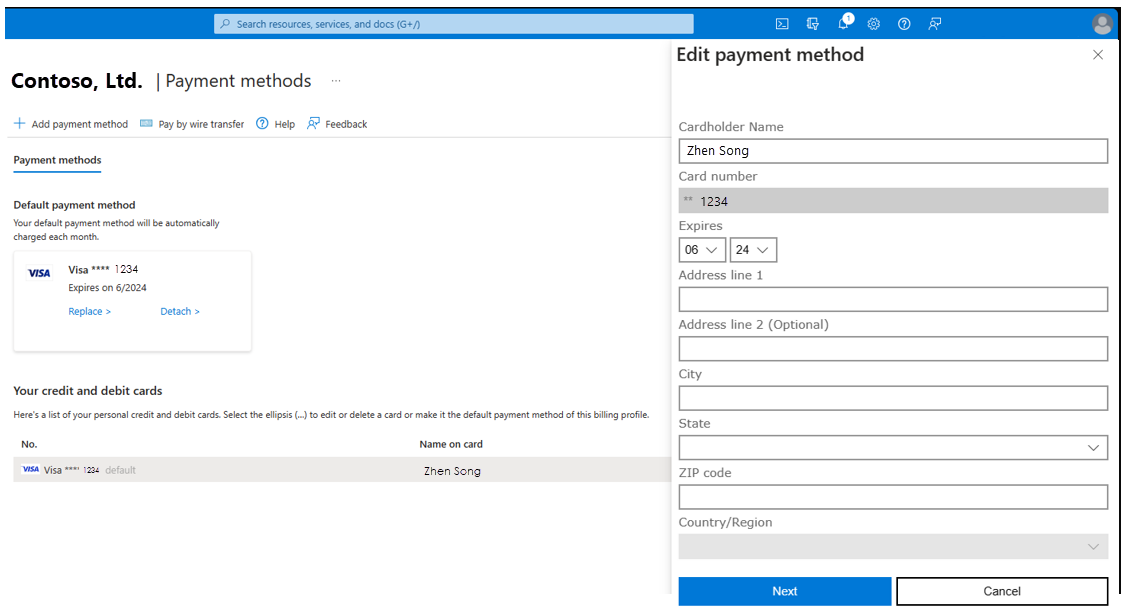Open the ellipsis next to Payment methods title
This screenshot has height=610, width=1123.
pyautogui.click(x=336, y=81)
